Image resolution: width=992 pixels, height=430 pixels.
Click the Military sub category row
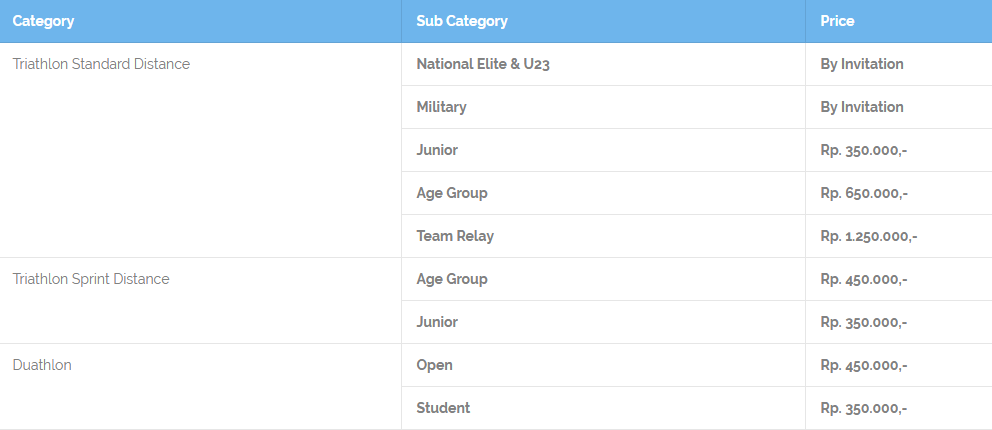point(604,107)
